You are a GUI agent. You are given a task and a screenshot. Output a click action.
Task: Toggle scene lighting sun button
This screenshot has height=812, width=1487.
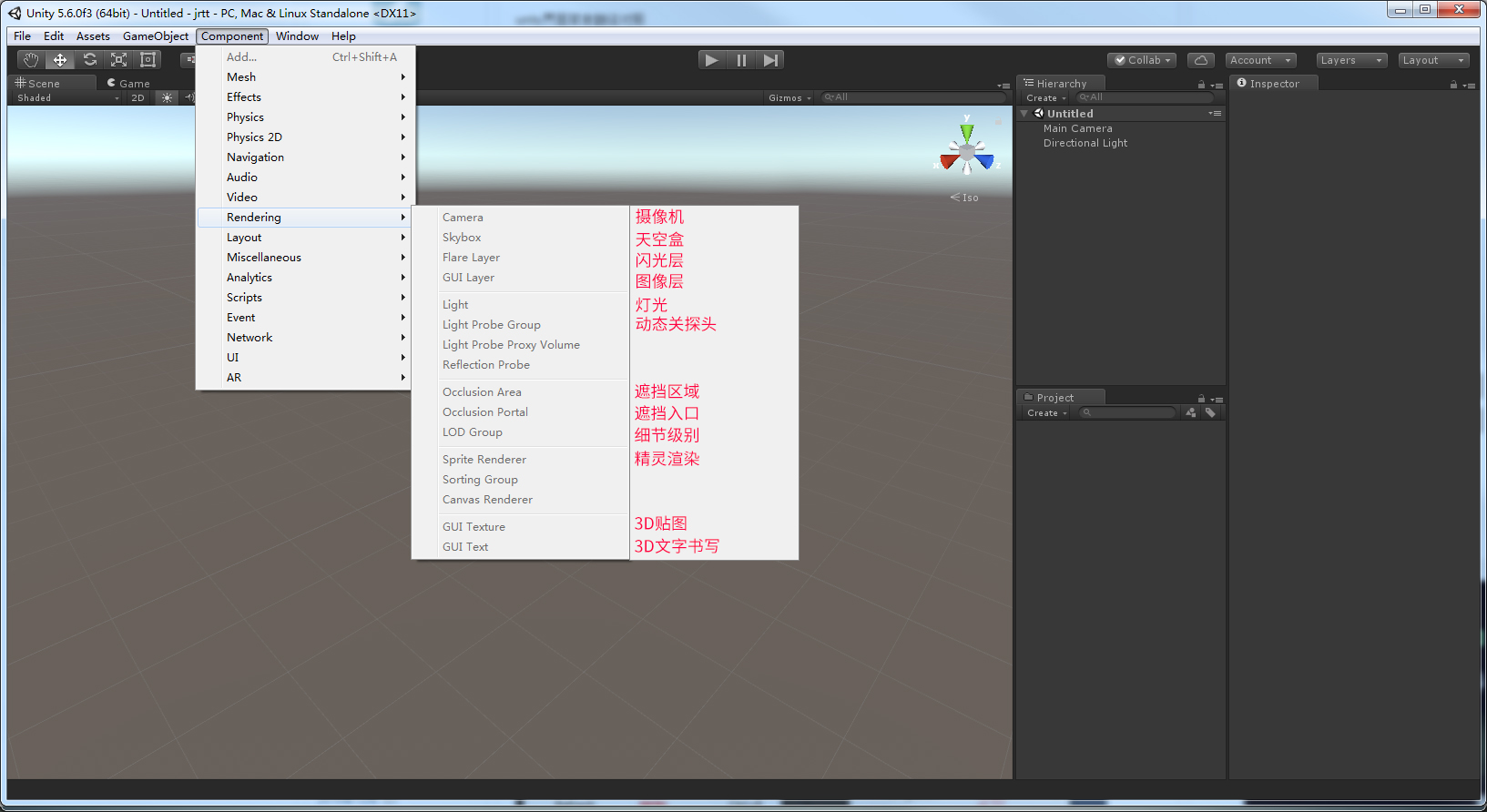(x=167, y=98)
